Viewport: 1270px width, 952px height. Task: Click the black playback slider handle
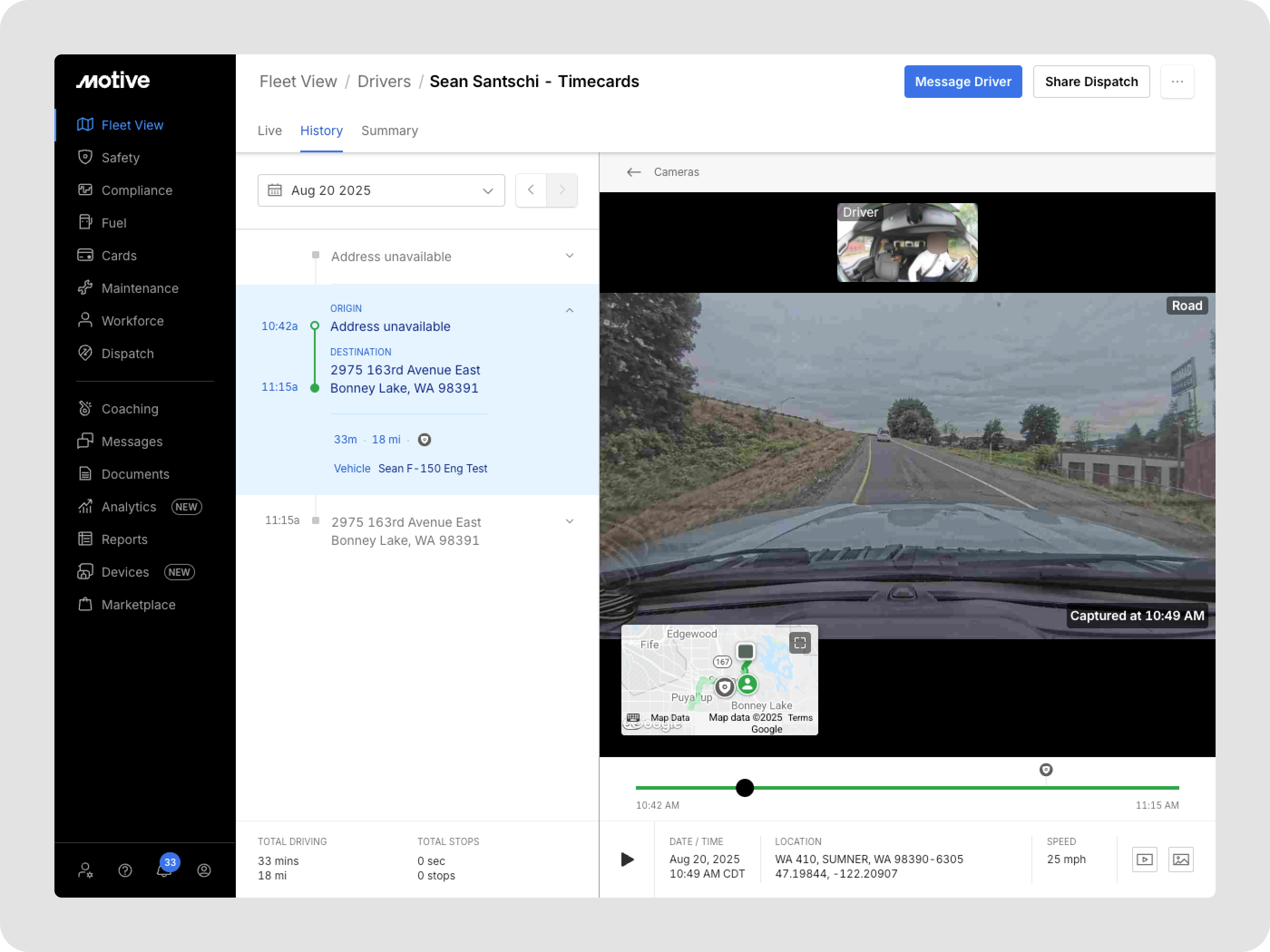[744, 788]
